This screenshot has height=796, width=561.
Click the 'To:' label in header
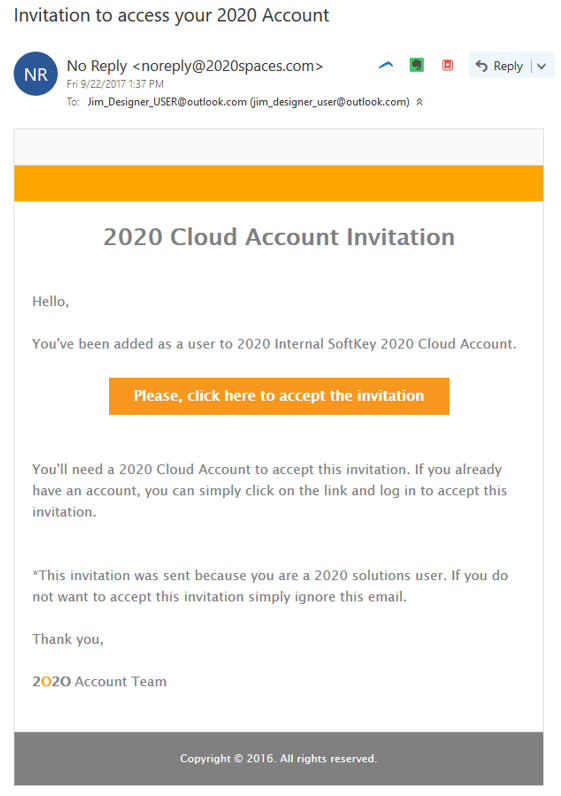click(x=73, y=102)
